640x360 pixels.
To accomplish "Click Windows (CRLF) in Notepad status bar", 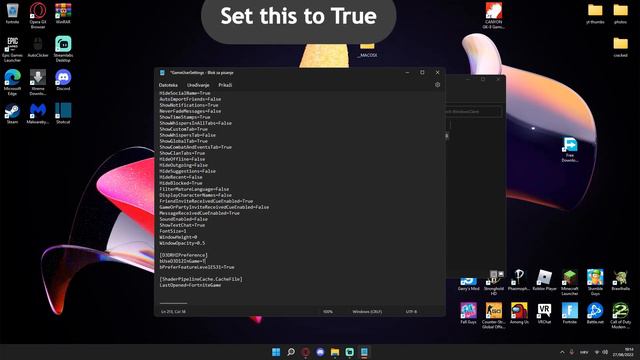I will coord(367,311).
